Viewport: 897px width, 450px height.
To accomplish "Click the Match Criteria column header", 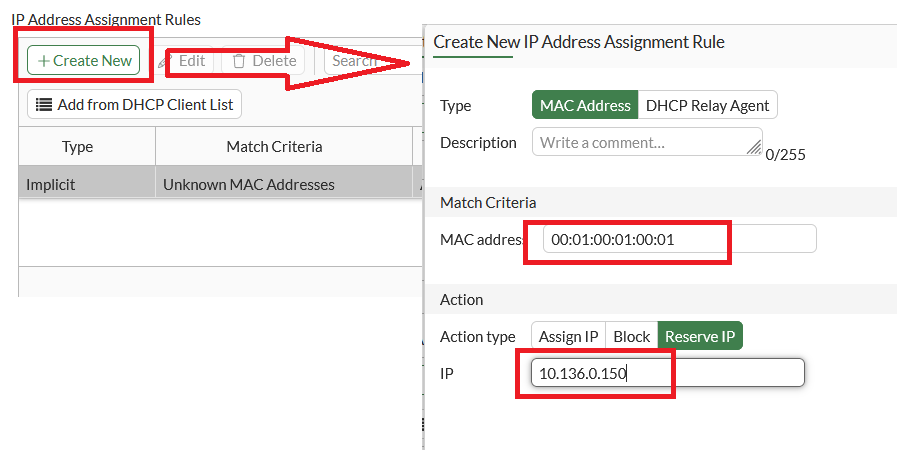I will point(274,147).
